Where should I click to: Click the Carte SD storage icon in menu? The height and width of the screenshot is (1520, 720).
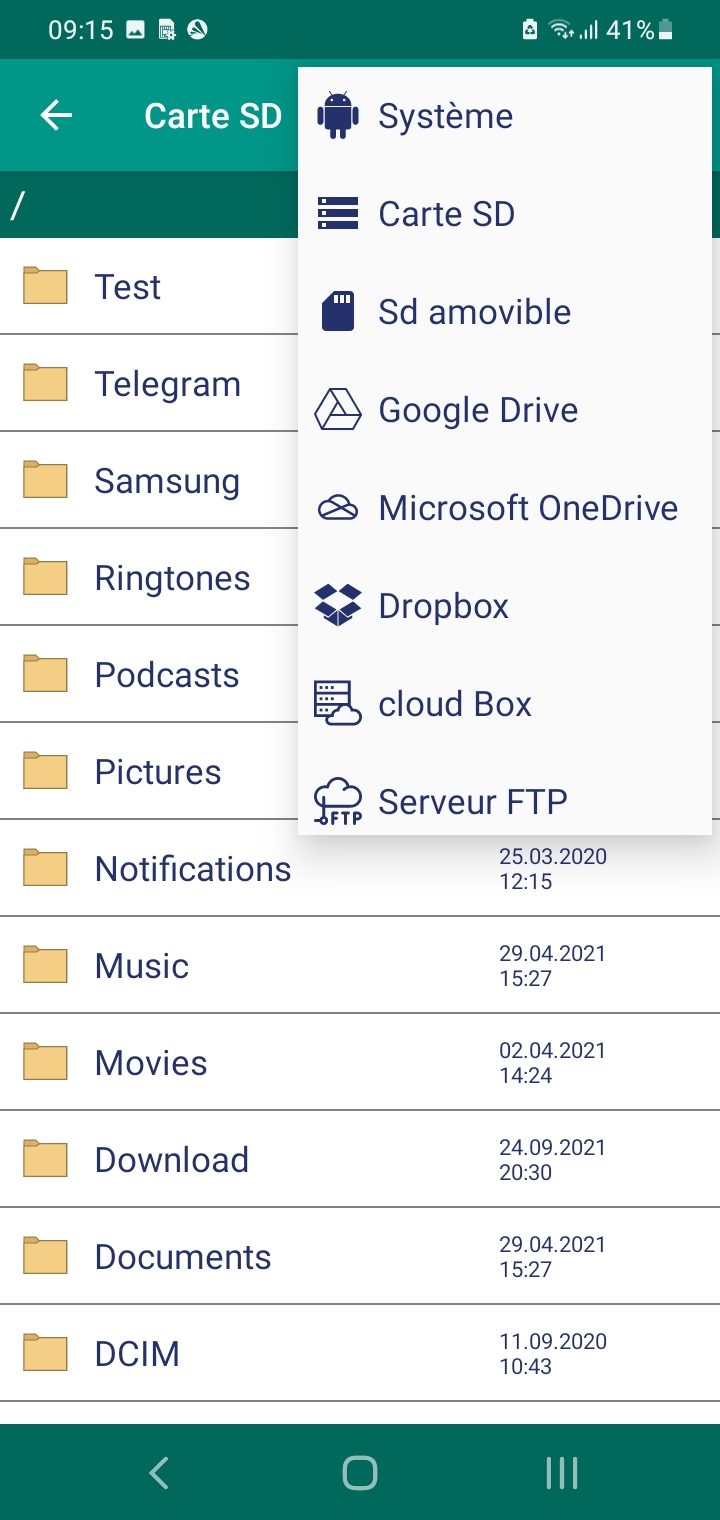(337, 214)
